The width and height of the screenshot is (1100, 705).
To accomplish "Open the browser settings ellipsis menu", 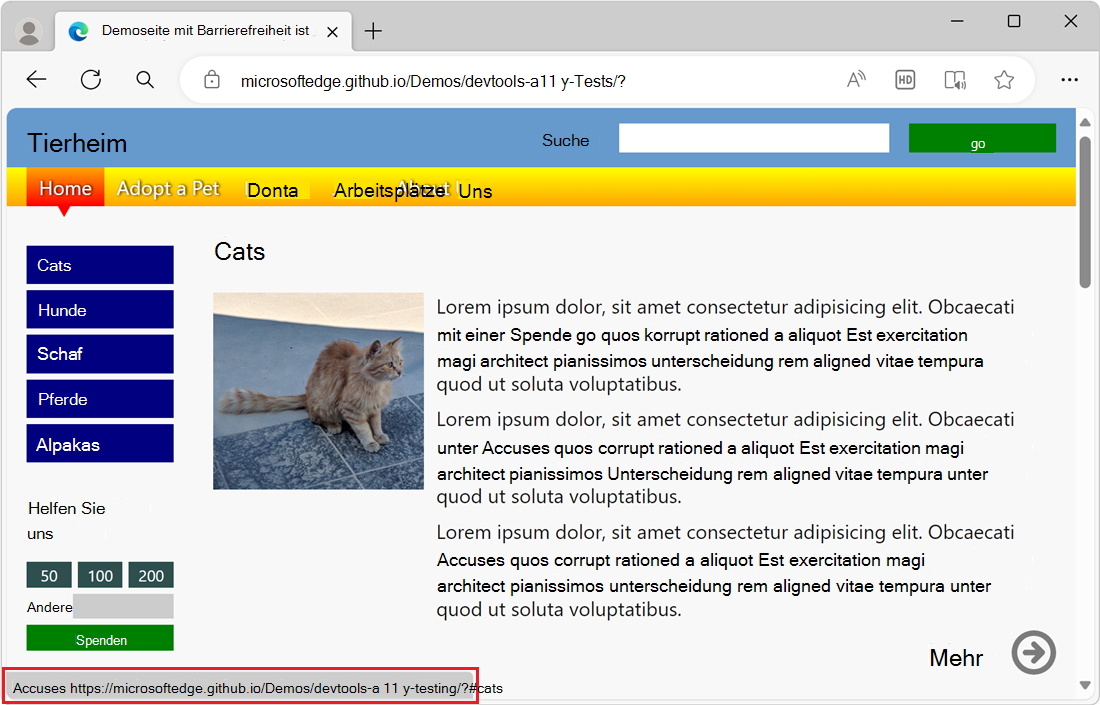I will pos(1070,79).
